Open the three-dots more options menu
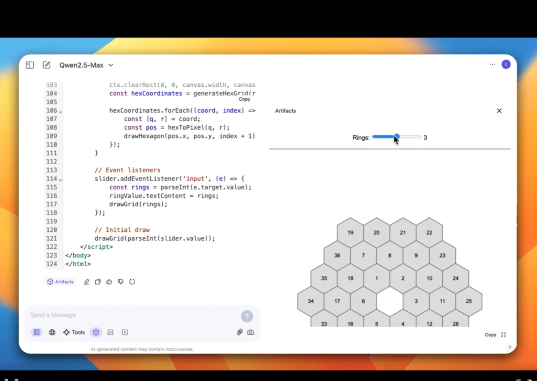537x381 pixels. (492, 64)
